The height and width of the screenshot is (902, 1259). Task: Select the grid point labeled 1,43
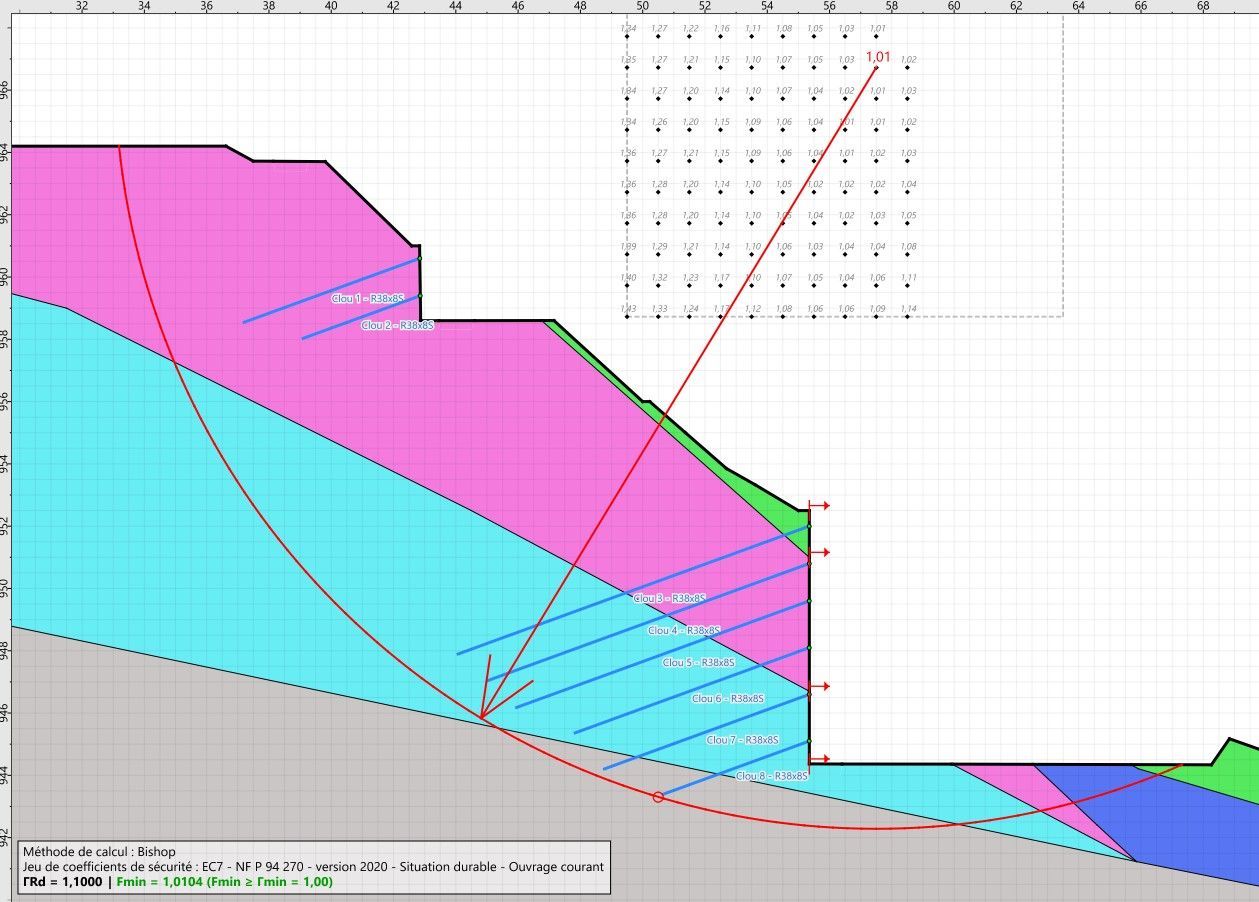click(x=629, y=318)
